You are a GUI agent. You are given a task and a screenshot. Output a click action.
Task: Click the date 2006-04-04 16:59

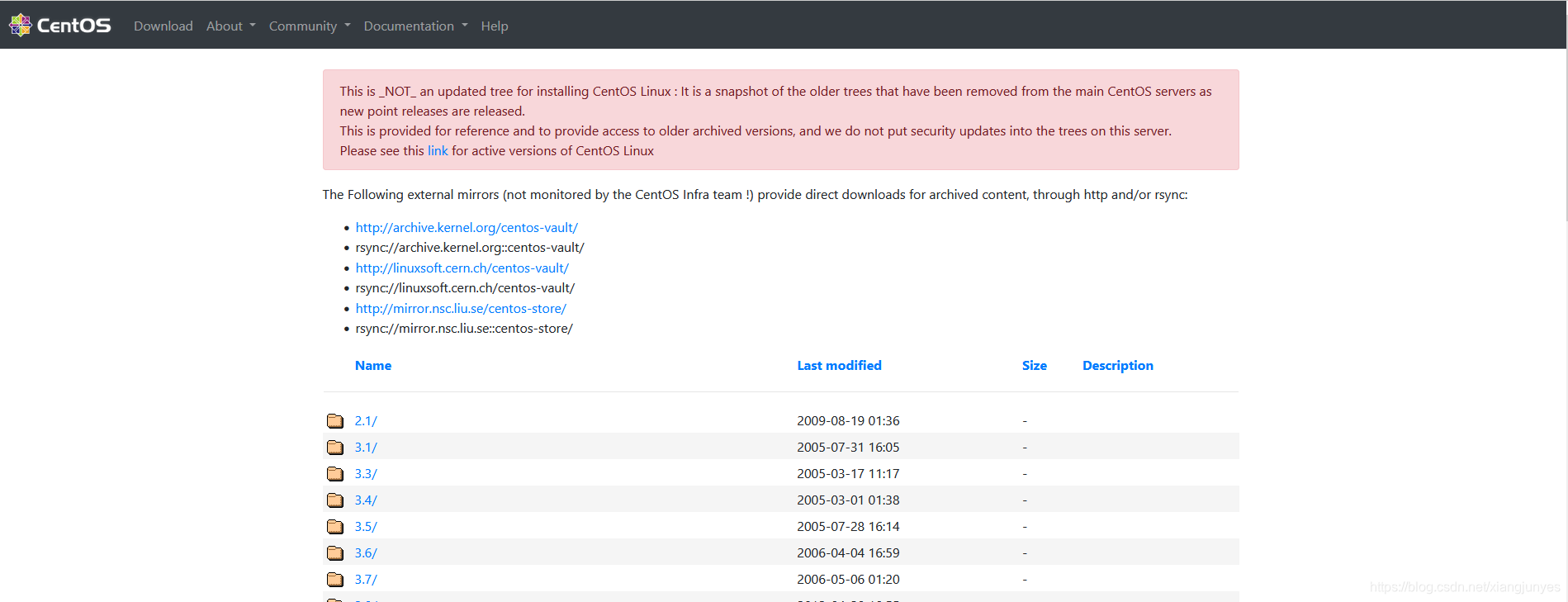tap(848, 553)
